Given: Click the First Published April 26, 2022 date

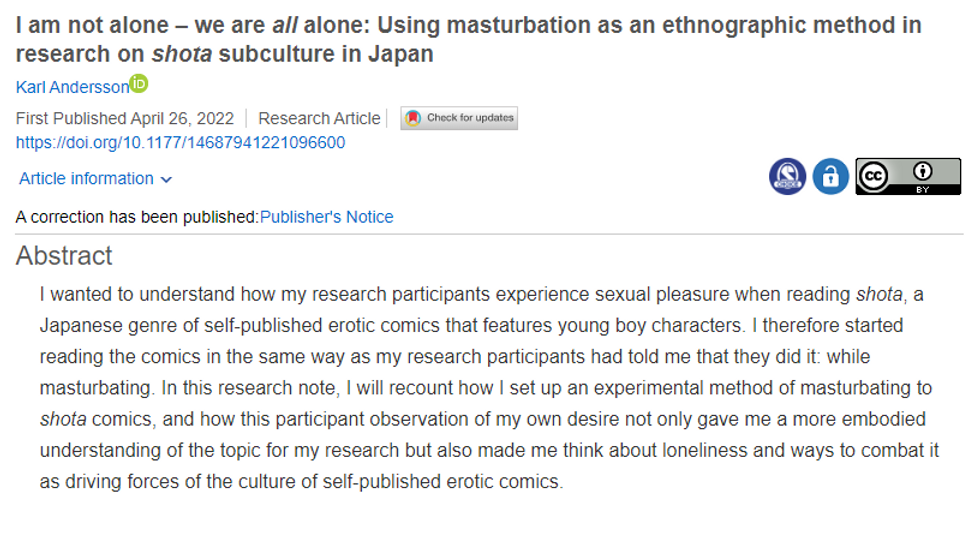Looking at the screenshot, I should click(125, 118).
